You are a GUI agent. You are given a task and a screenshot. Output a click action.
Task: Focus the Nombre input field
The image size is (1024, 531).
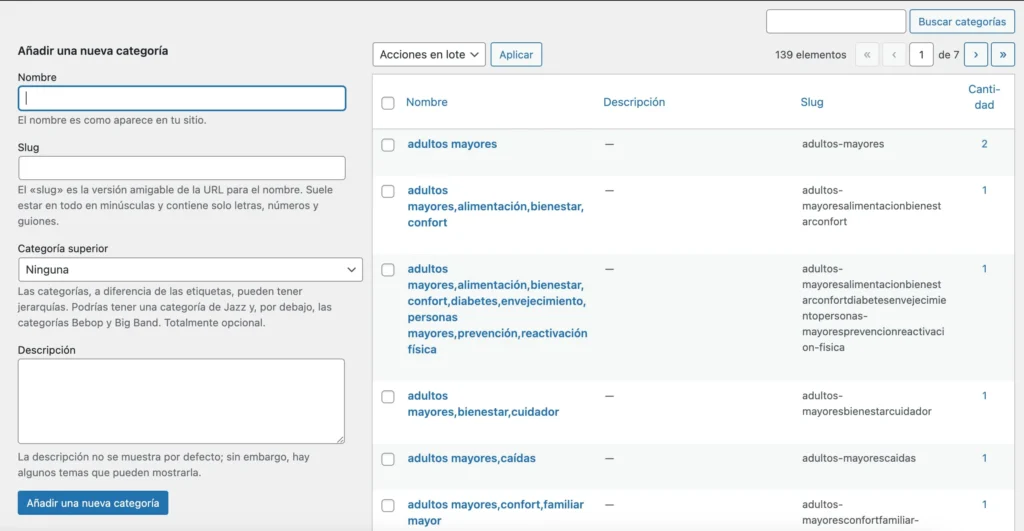(x=182, y=98)
